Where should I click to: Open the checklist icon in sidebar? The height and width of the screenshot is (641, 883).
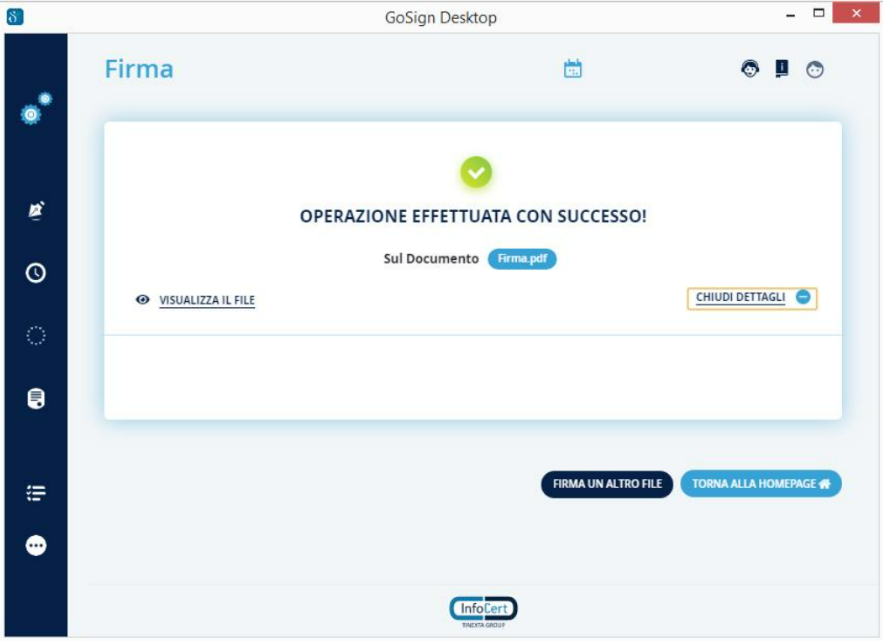[36, 492]
